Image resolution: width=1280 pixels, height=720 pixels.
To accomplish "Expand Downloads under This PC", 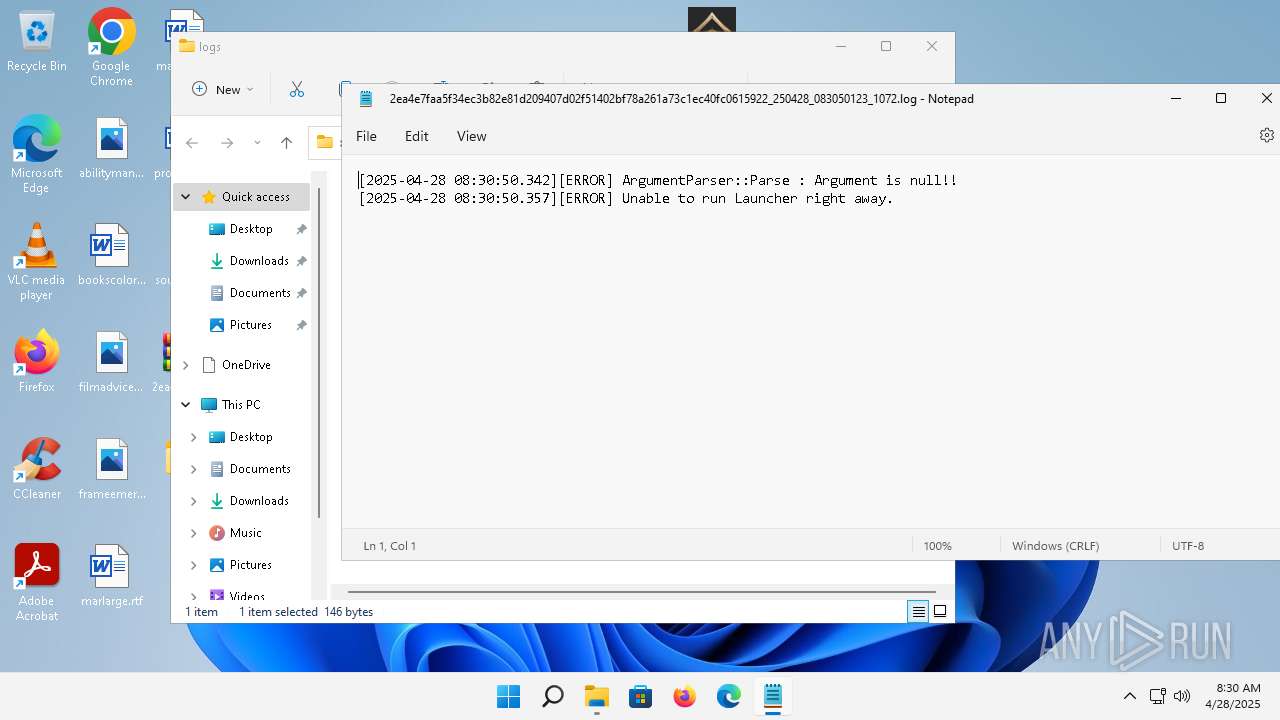I will [x=193, y=501].
